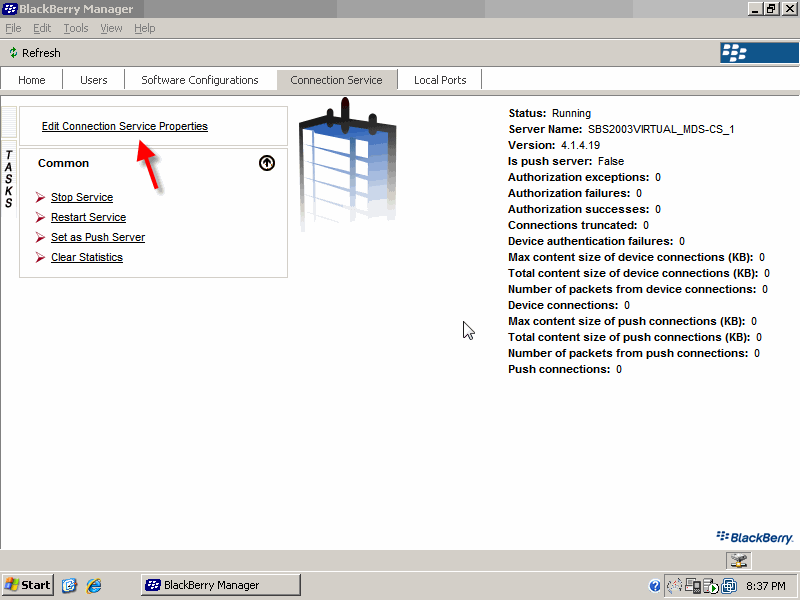This screenshot has height=600, width=800.
Task: Switch to the Users tab
Action: [x=94, y=80]
